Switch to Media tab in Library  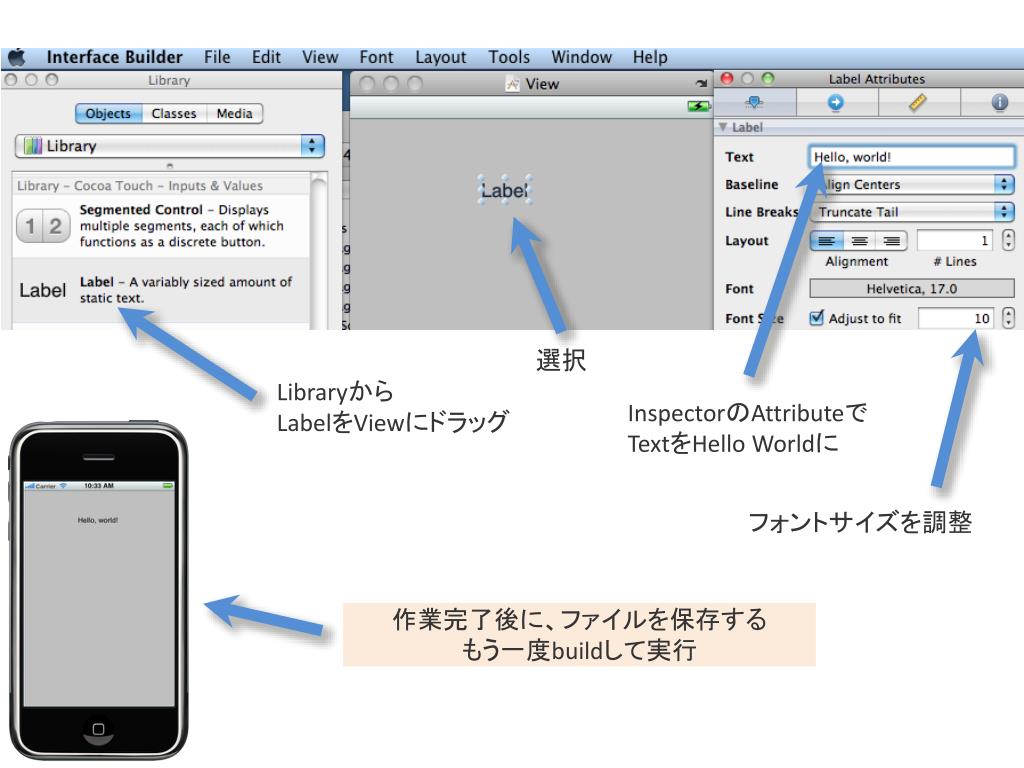(x=234, y=114)
